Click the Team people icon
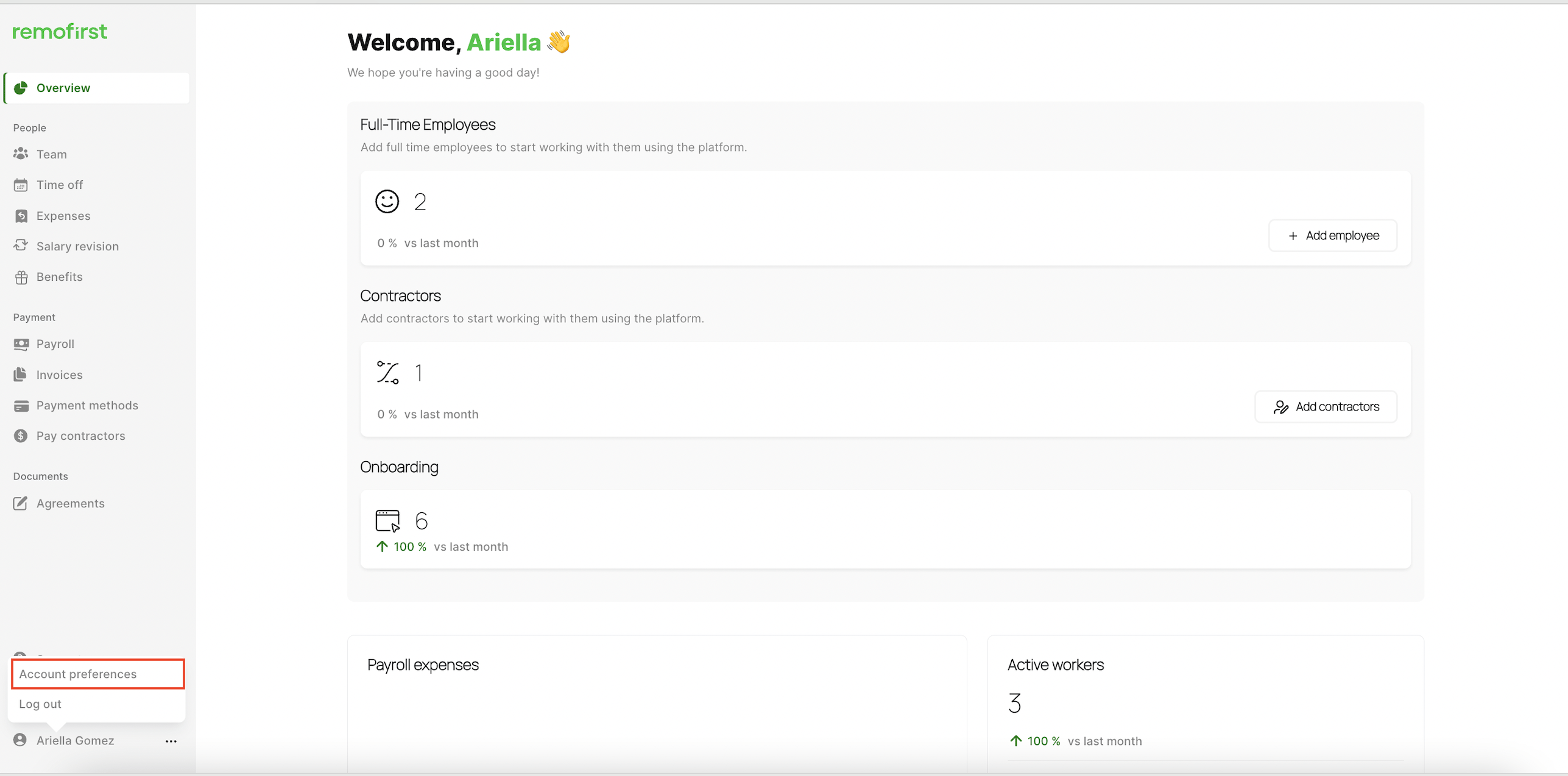 tap(21, 153)
